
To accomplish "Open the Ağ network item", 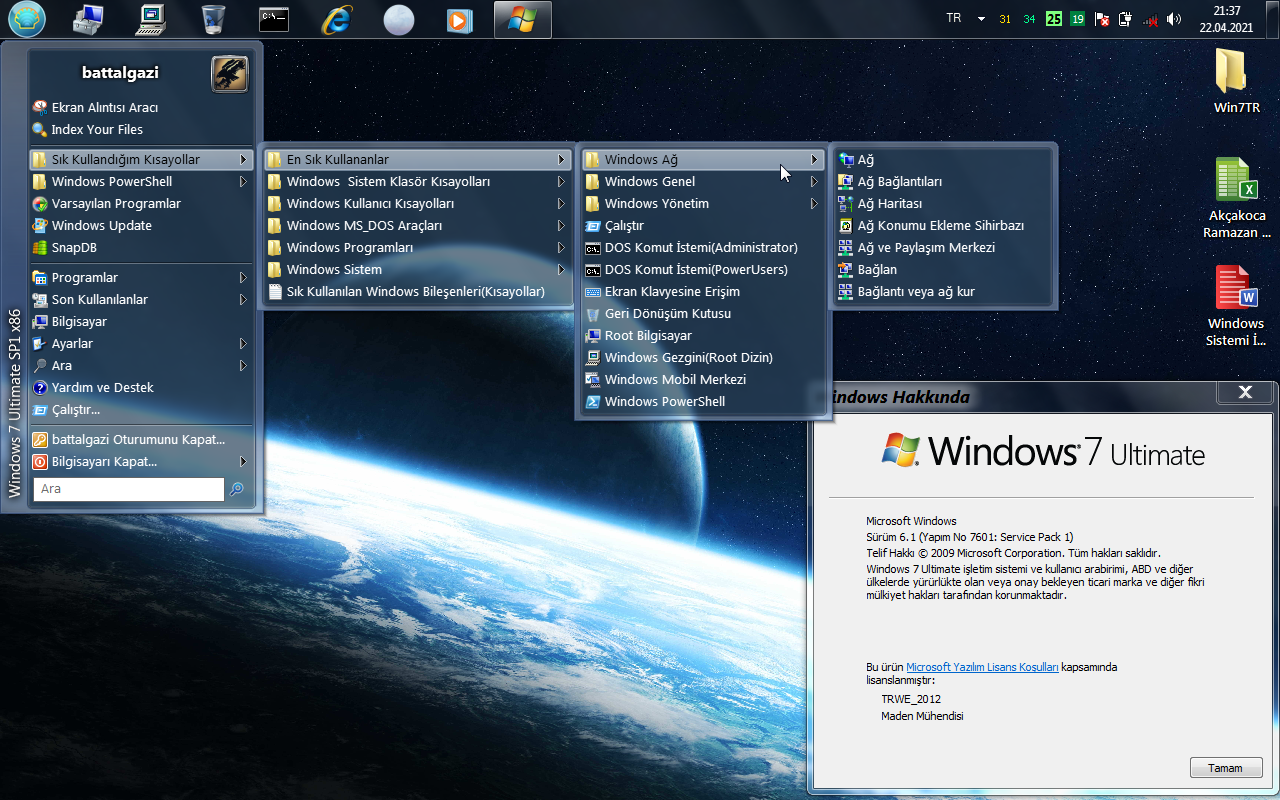I will (x=943, y=159).
